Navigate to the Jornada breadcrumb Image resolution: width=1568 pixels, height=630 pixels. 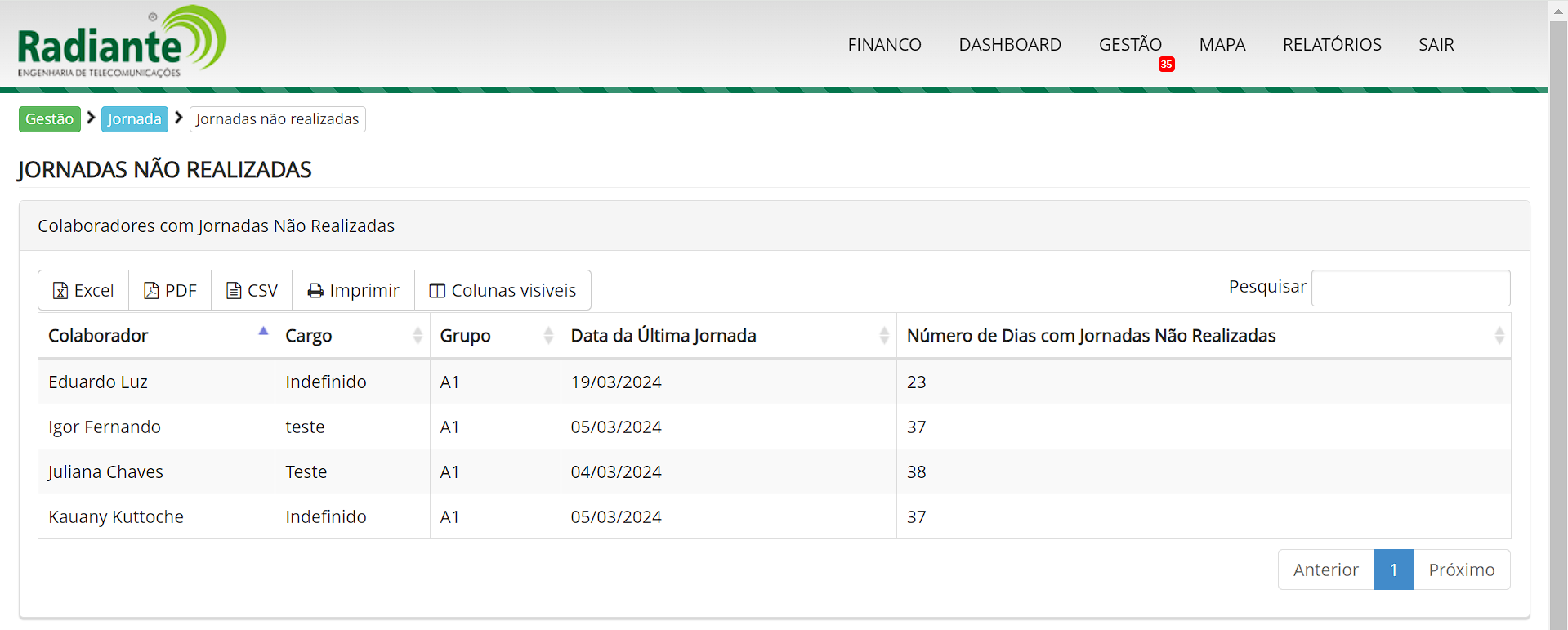pos(135,119)
